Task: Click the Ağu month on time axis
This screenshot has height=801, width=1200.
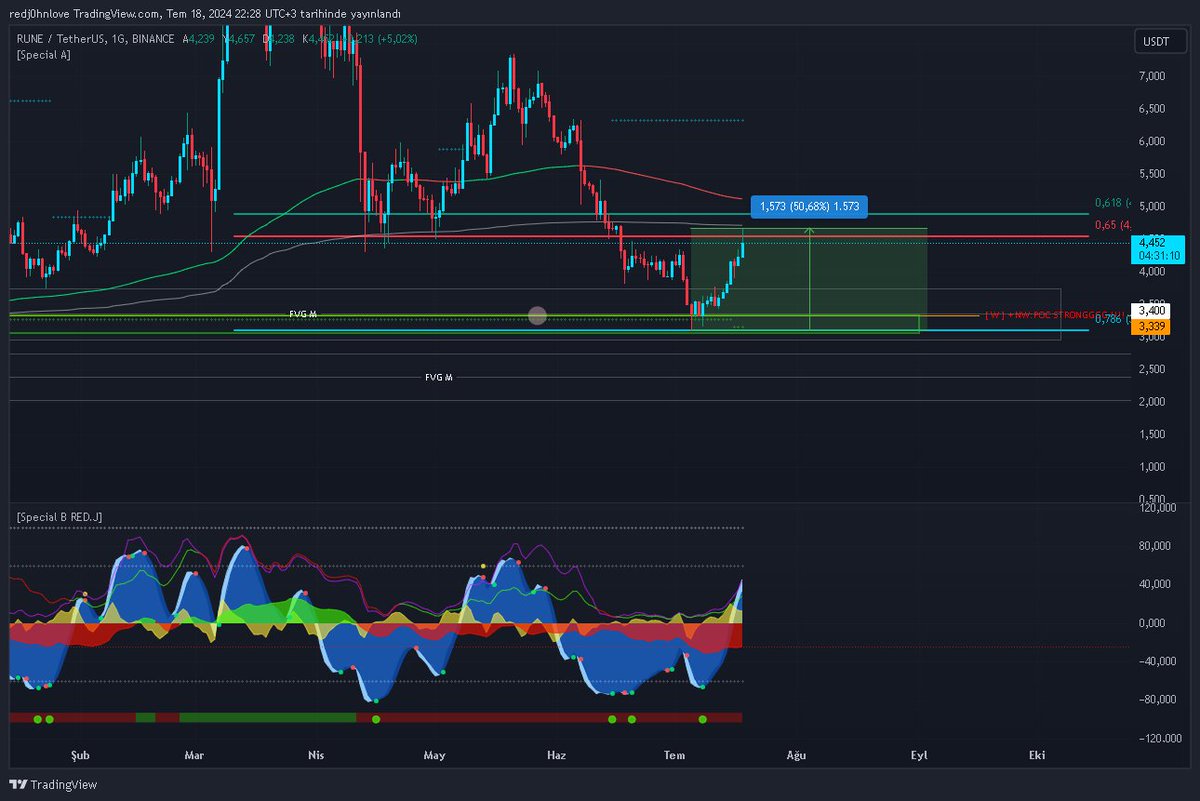Action: coord(795,755)
